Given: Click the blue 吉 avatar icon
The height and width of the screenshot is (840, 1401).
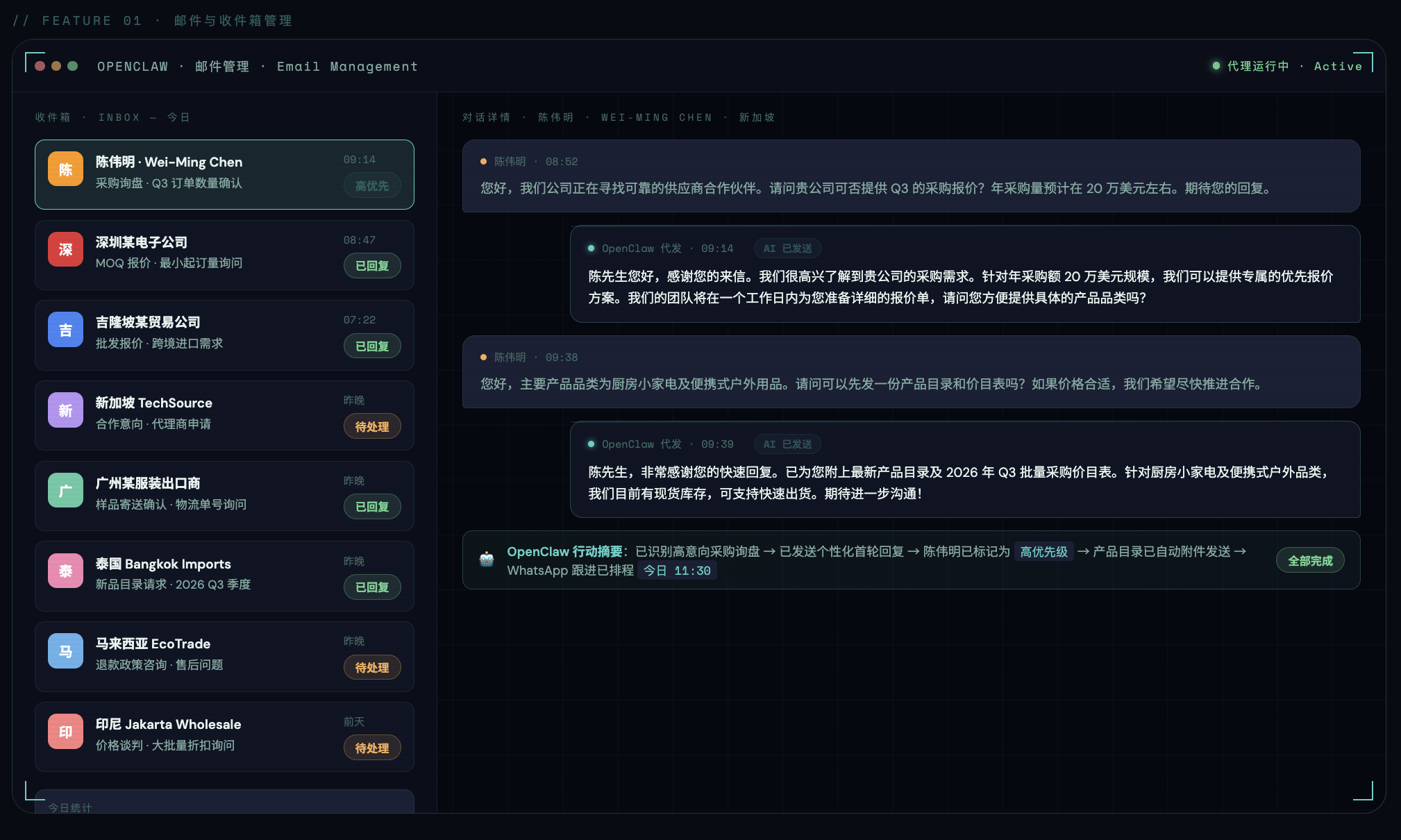Looking at the screenshot, I should (x=65, y=330).
